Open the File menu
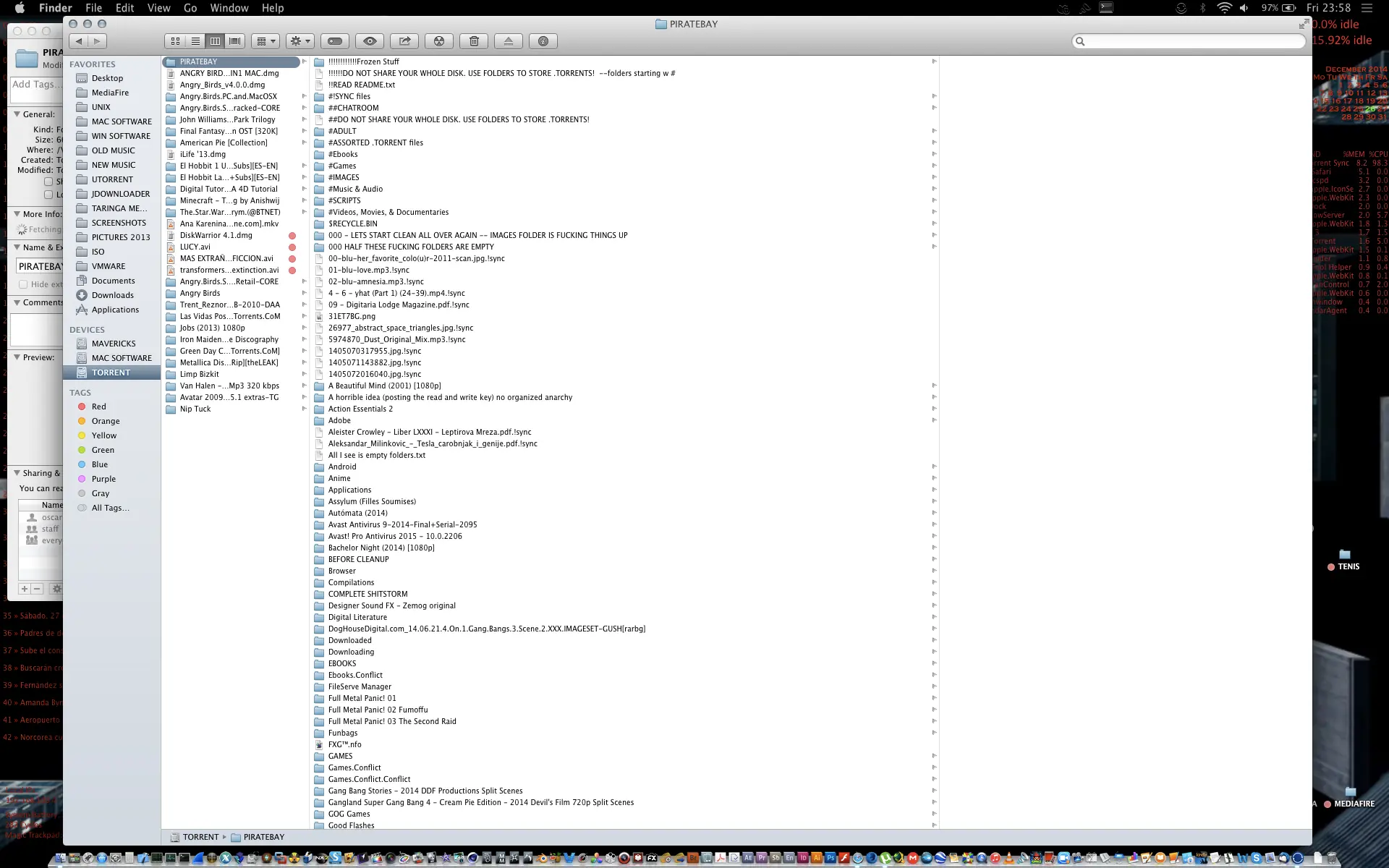 tap(93, 8)
